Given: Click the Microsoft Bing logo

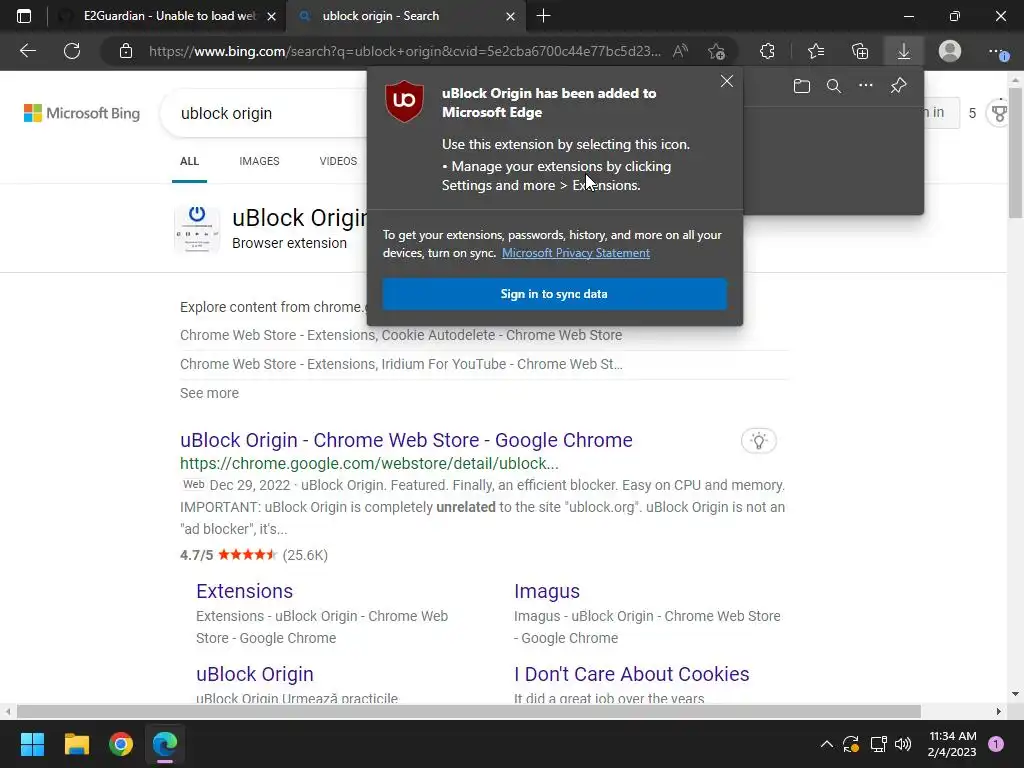Looking at the screenshot, I should [82, 113].
